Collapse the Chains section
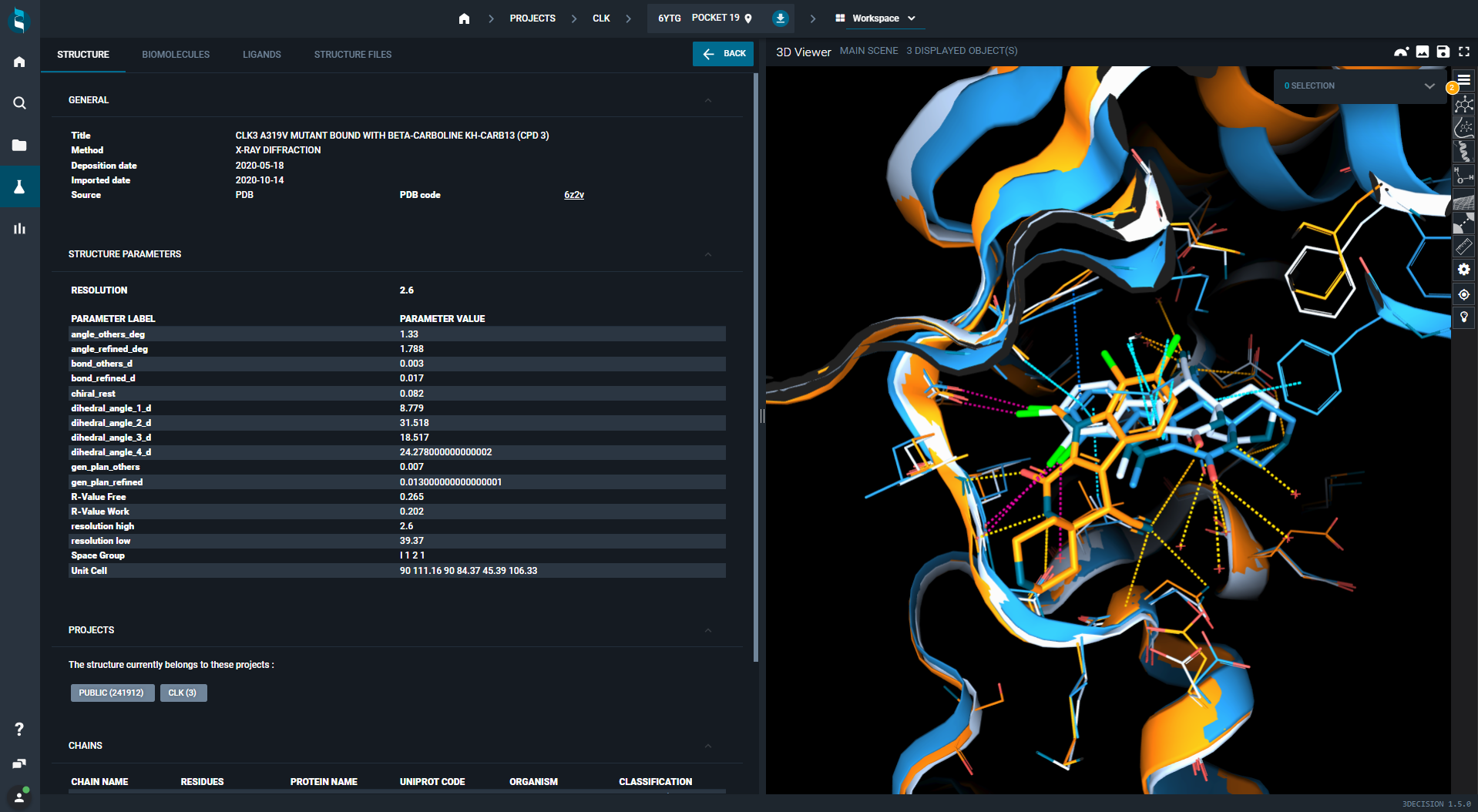This screenshot has height=812, width=1478. [x=708, y=746]
